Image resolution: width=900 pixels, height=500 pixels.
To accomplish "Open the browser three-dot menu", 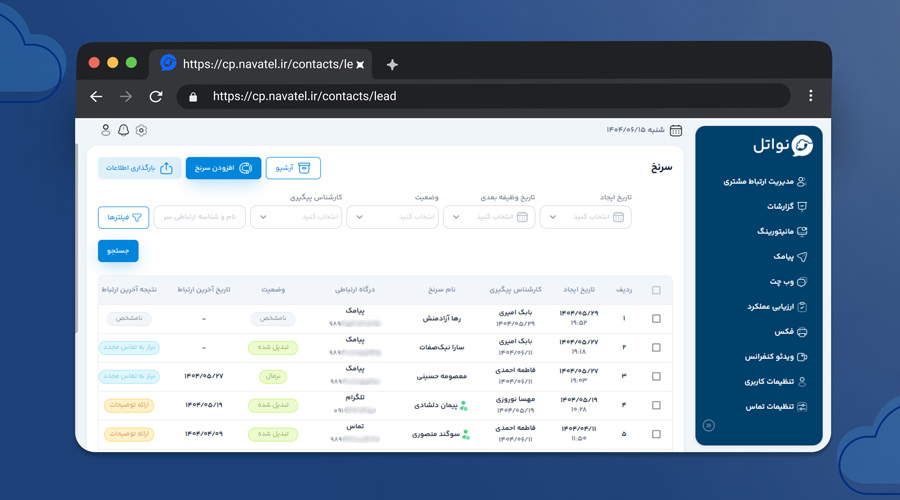I will [810, 96].
